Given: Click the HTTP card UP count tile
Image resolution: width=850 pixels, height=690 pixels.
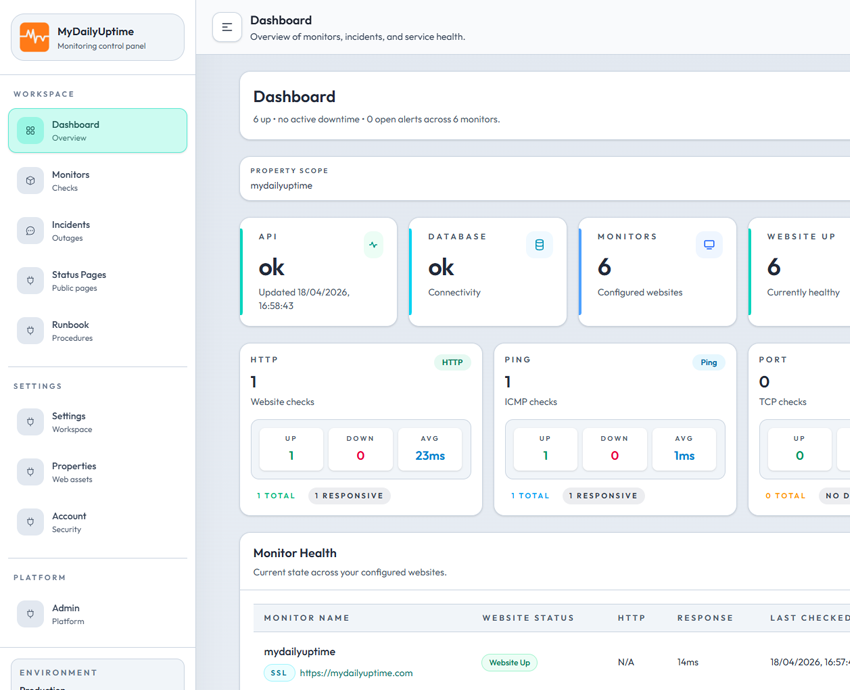Looking at the screenshot, I should click(291, 449).
